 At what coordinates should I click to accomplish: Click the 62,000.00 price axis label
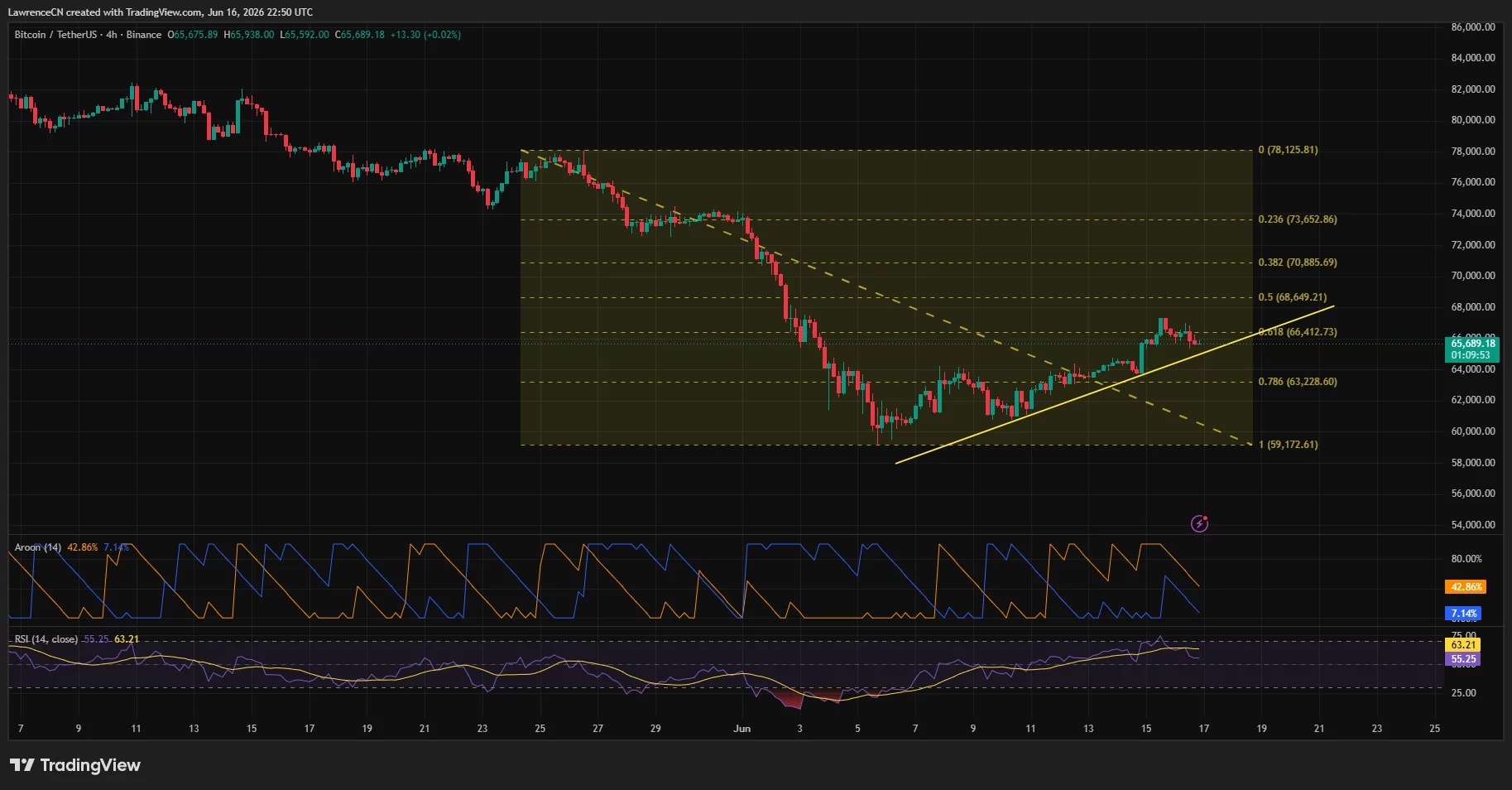1473,400
